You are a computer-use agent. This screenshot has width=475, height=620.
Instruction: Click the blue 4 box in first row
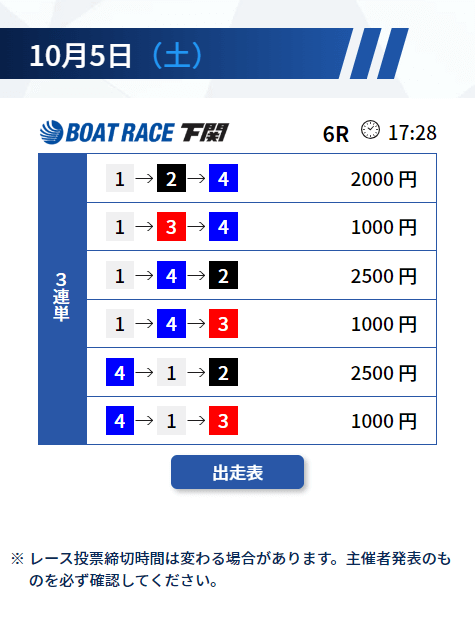point(223,178)
